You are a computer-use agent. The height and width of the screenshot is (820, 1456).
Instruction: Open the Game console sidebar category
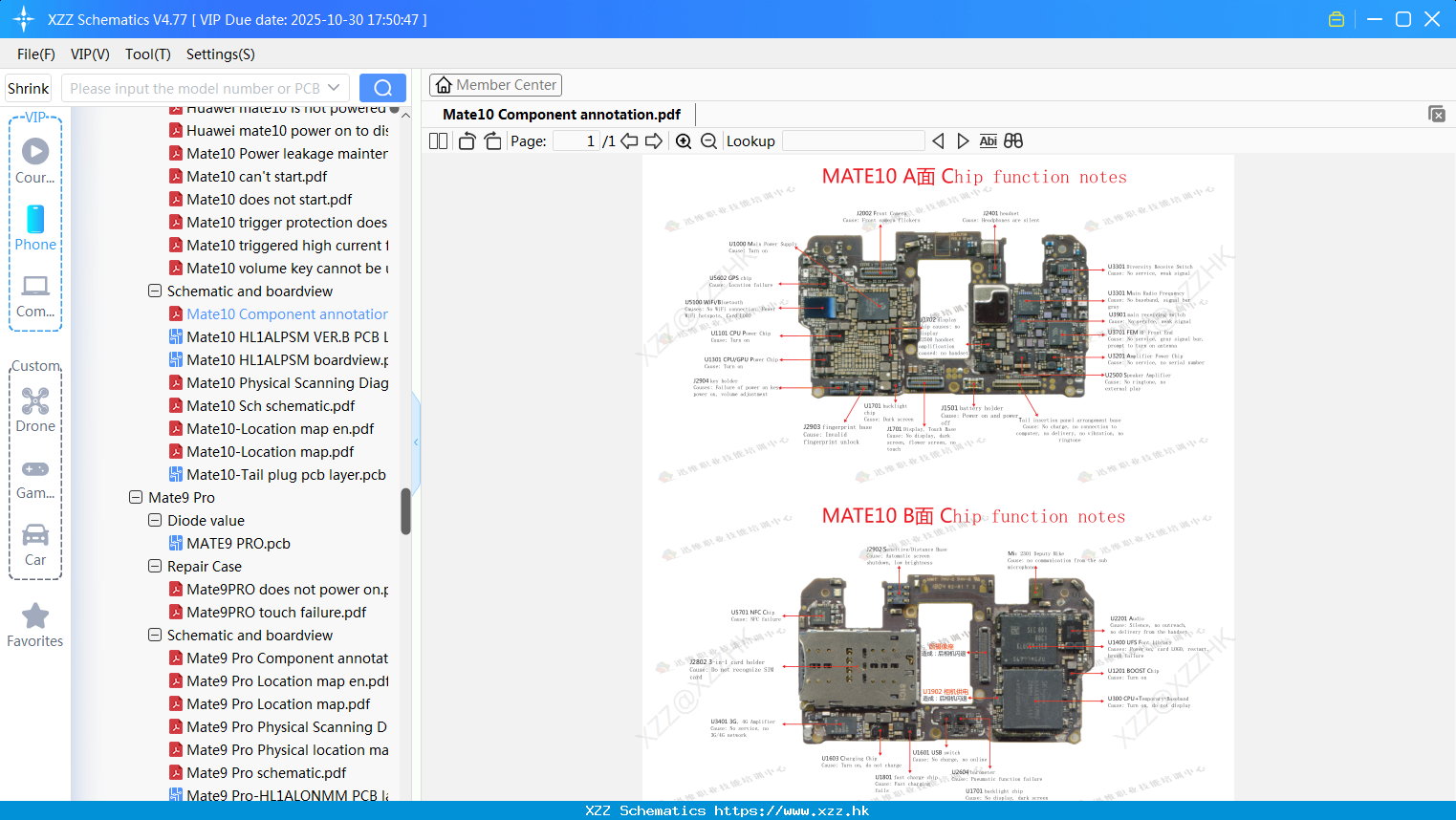[35, 478]
